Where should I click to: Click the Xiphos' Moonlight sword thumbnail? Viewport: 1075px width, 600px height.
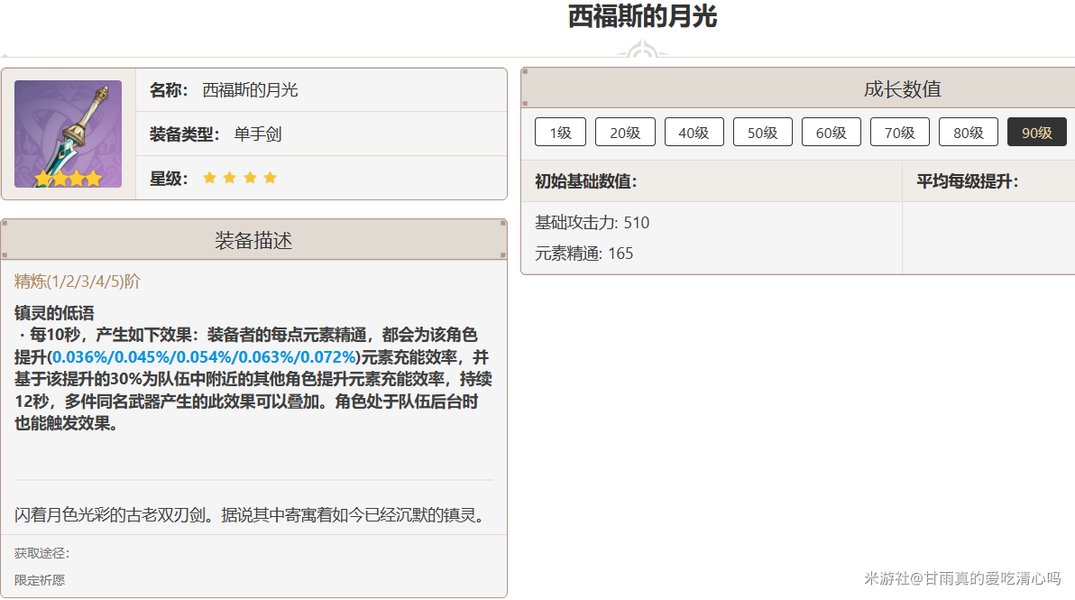coord(68,134)
